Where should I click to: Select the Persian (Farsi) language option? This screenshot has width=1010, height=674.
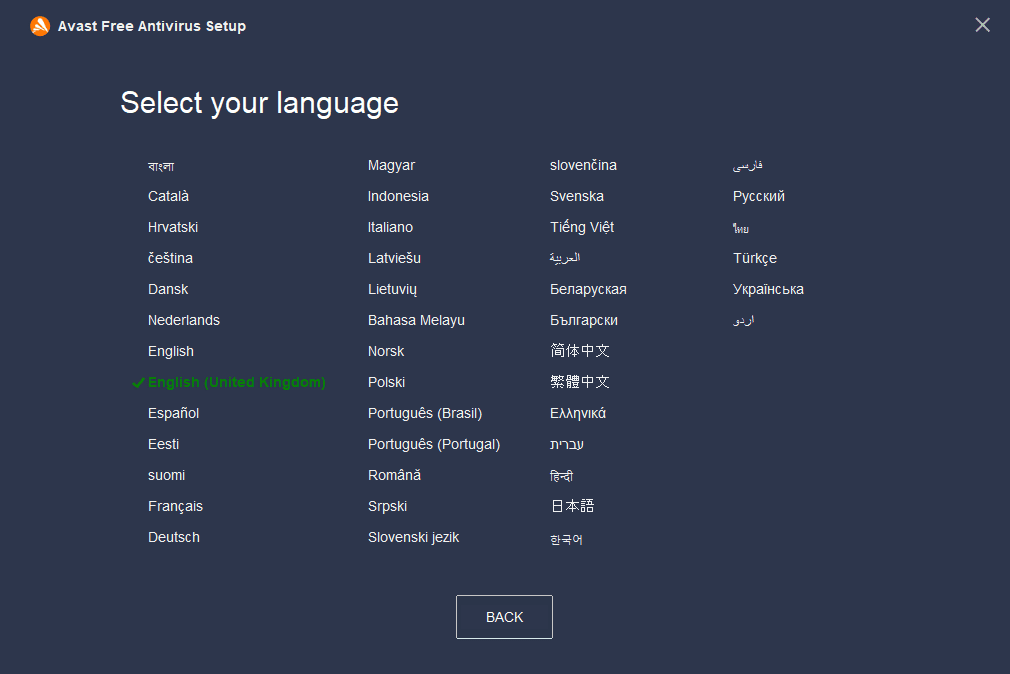click(x=747, y=166)
